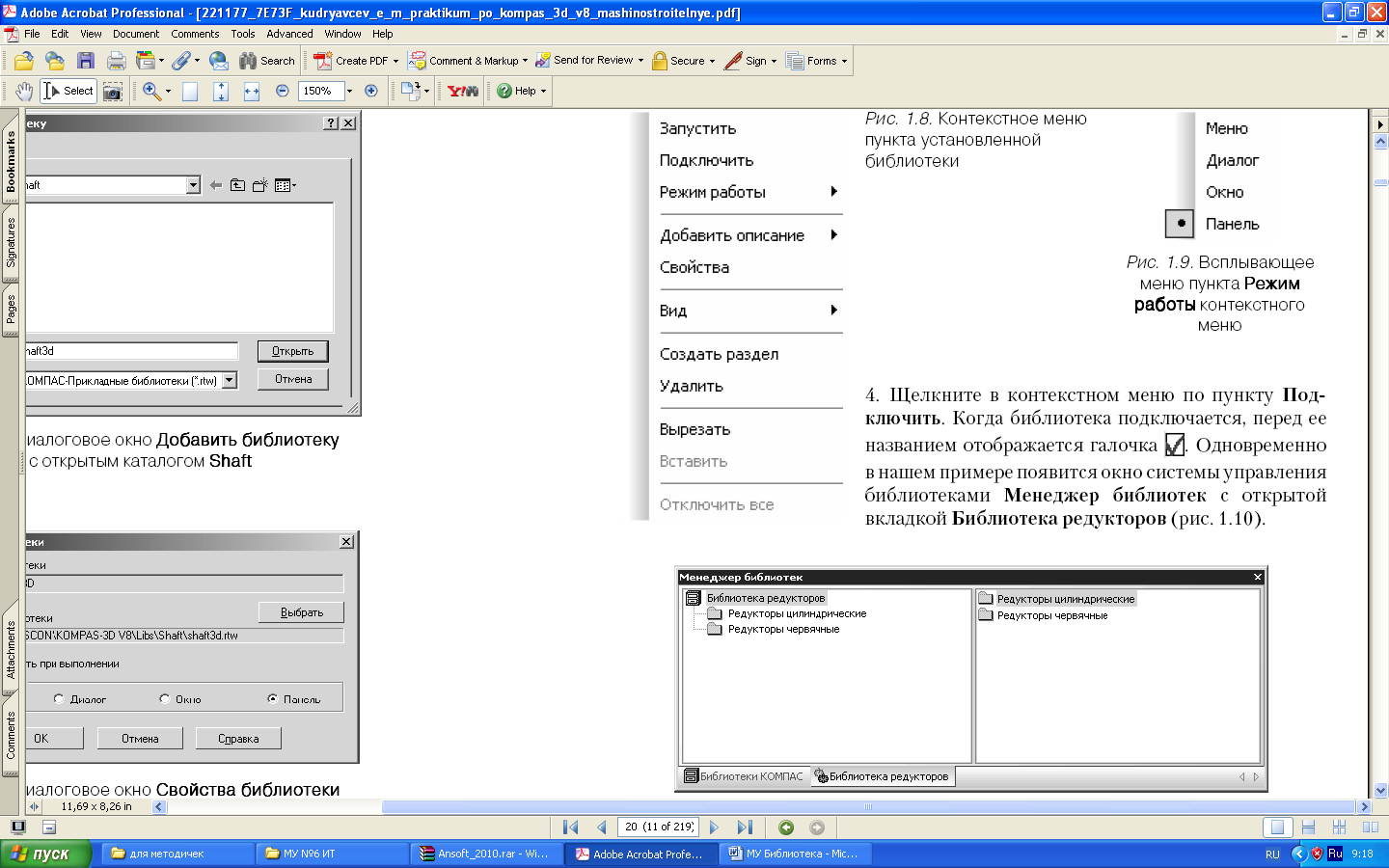
Task: Open Search with the binoculars button
Action: [x=267, y=61]
